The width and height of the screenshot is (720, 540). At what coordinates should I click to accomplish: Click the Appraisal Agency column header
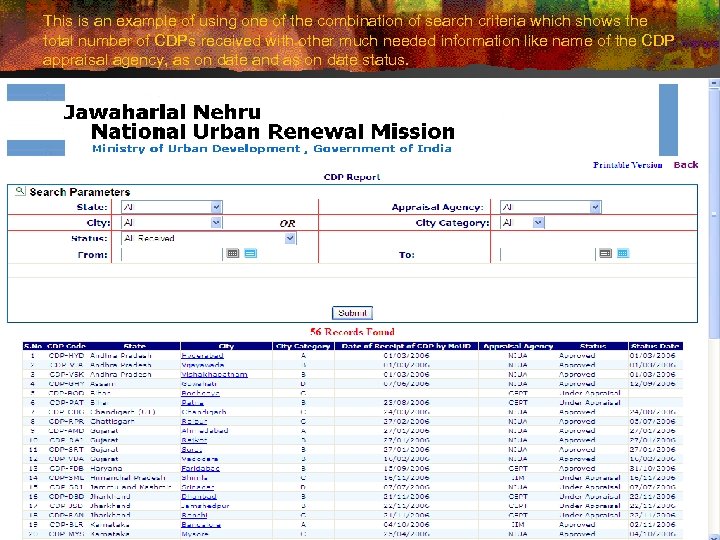pyautogui.click(x=518, y=346)
